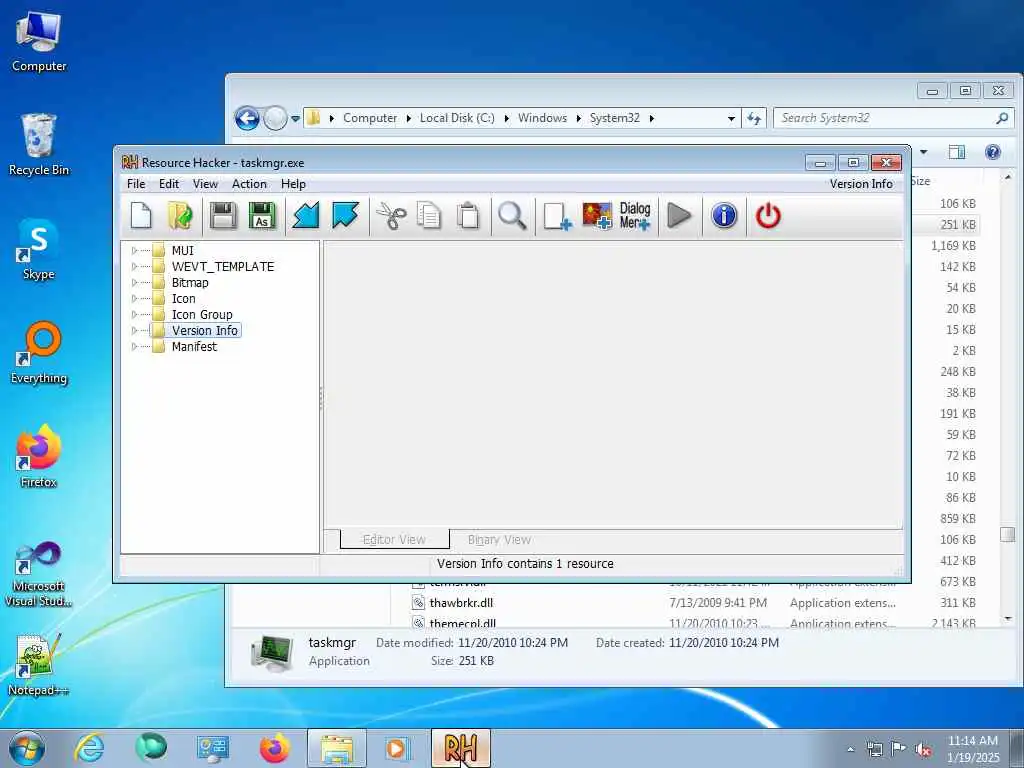
Task: Select the Notepad++ desktop shortcut
Action: pos(38,665)
